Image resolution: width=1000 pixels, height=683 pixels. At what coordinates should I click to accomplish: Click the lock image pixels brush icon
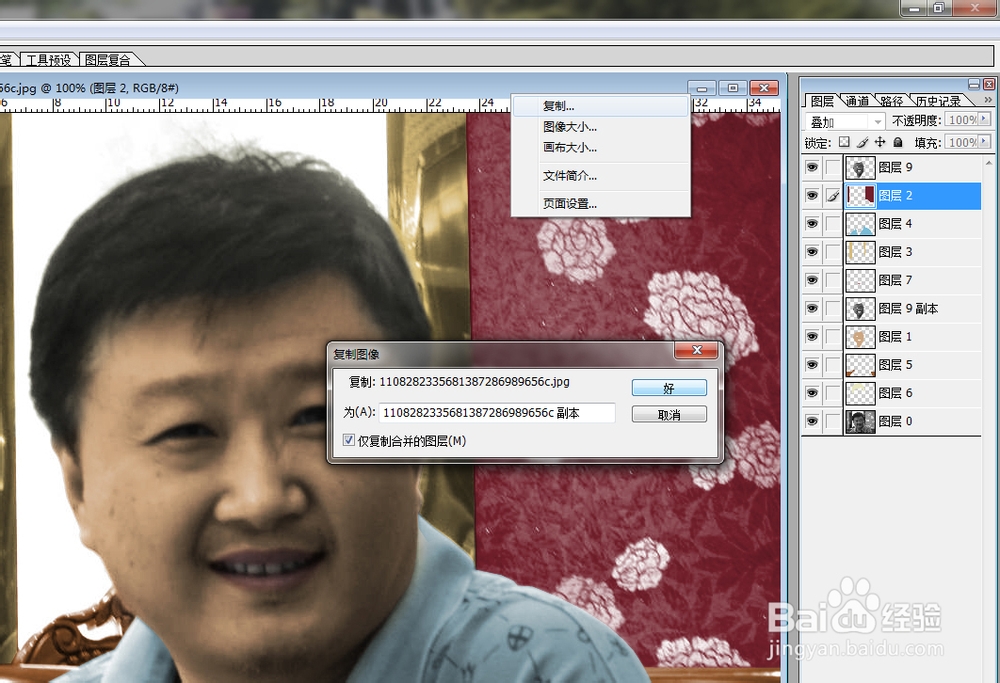[x=862, y=142]
